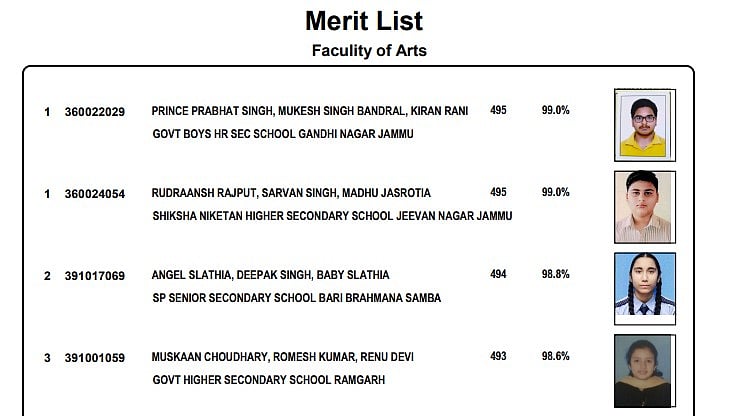
Task: Click the Faculty of Arts subtitle
Action: (x=369, y=50)
